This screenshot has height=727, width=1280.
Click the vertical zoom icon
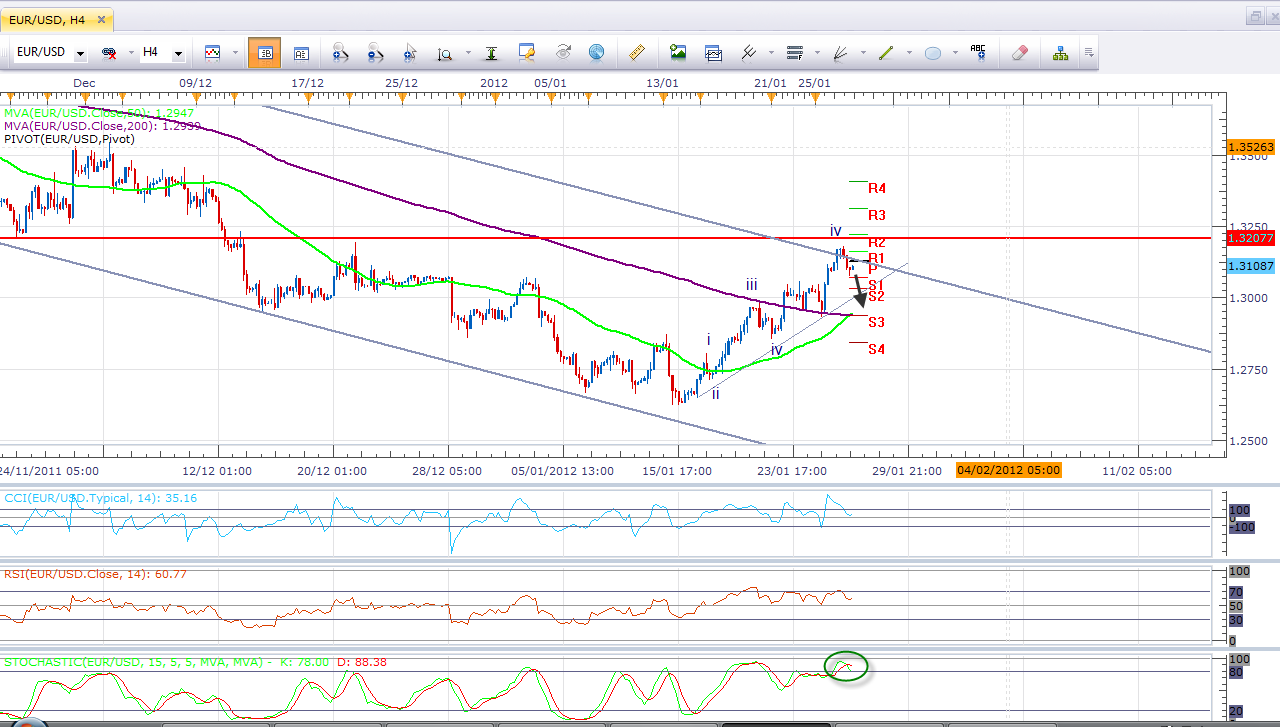point(444,53)
